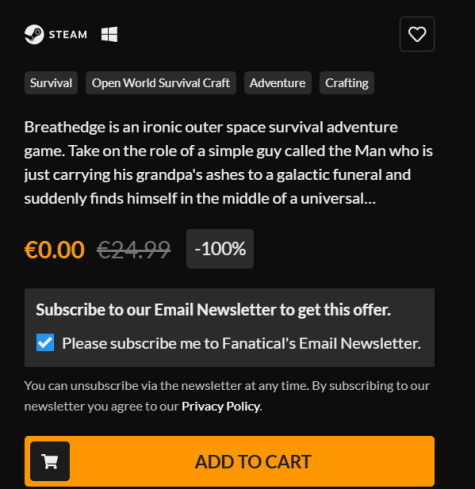This screenshot has width=475, height=489.
Task: Click the 'Subscribe to our Email Newsletter' heading
Action: tap(213, 310)
